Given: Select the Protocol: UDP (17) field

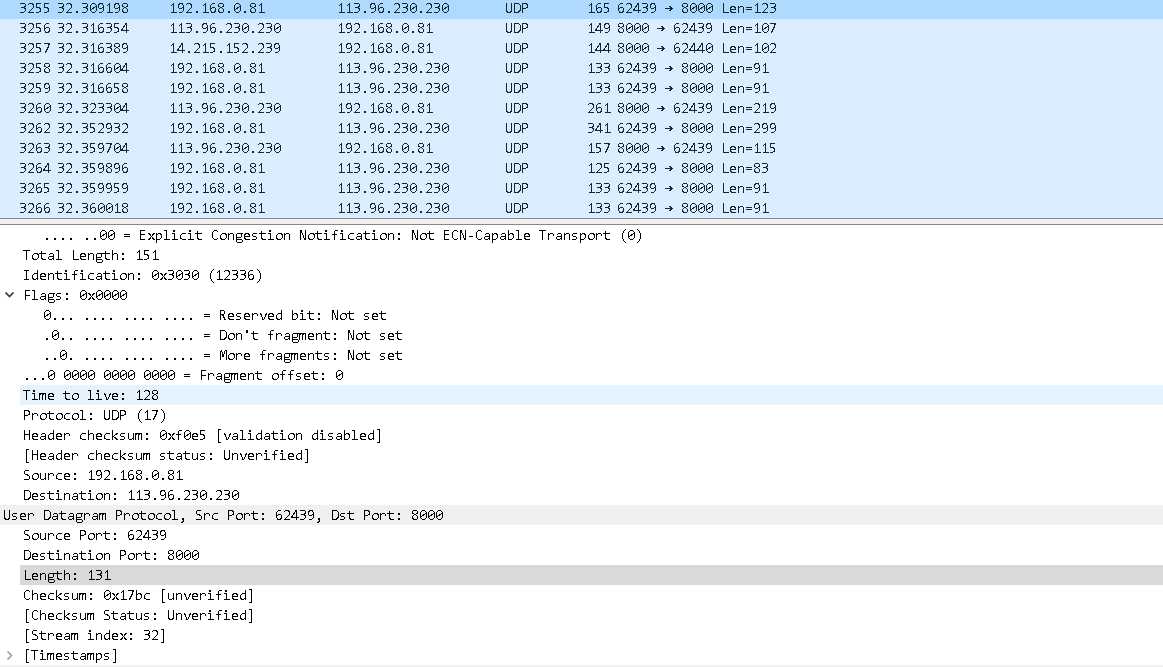Looking at the screenshot, I should click(x=95, y=415).
